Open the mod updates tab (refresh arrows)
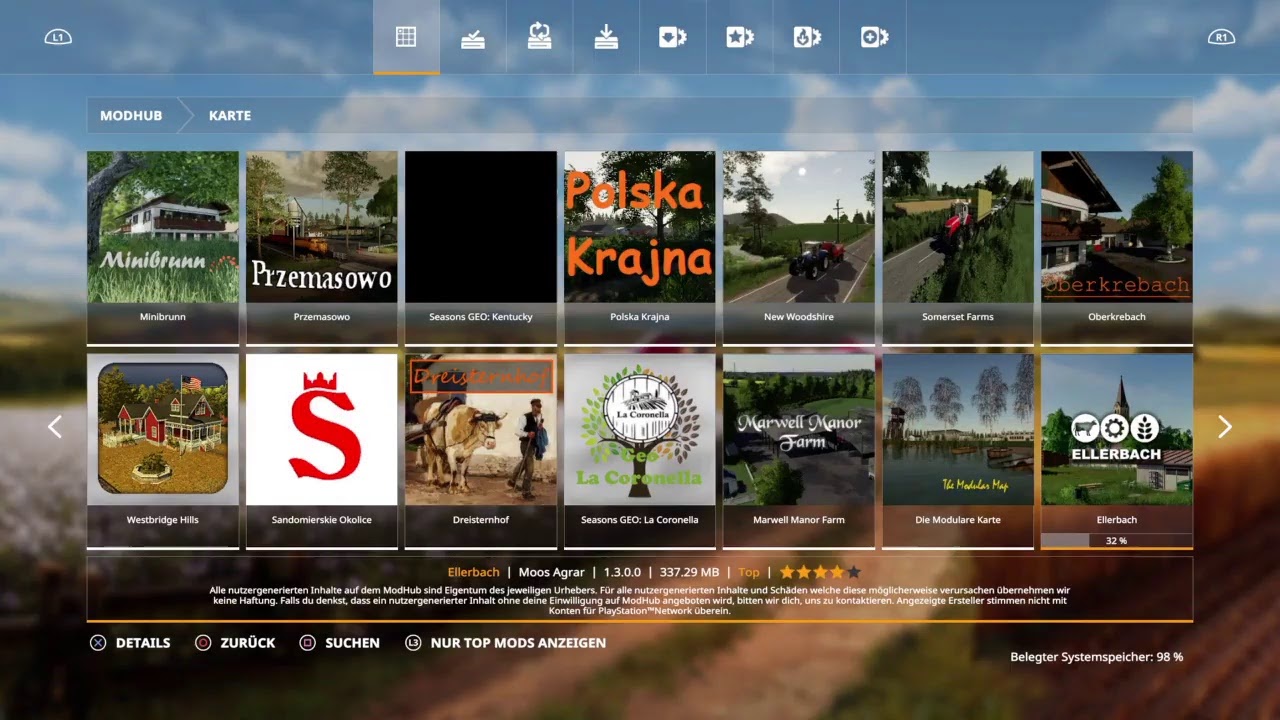This screenshot has width=1280, height=720. point(539,37)
